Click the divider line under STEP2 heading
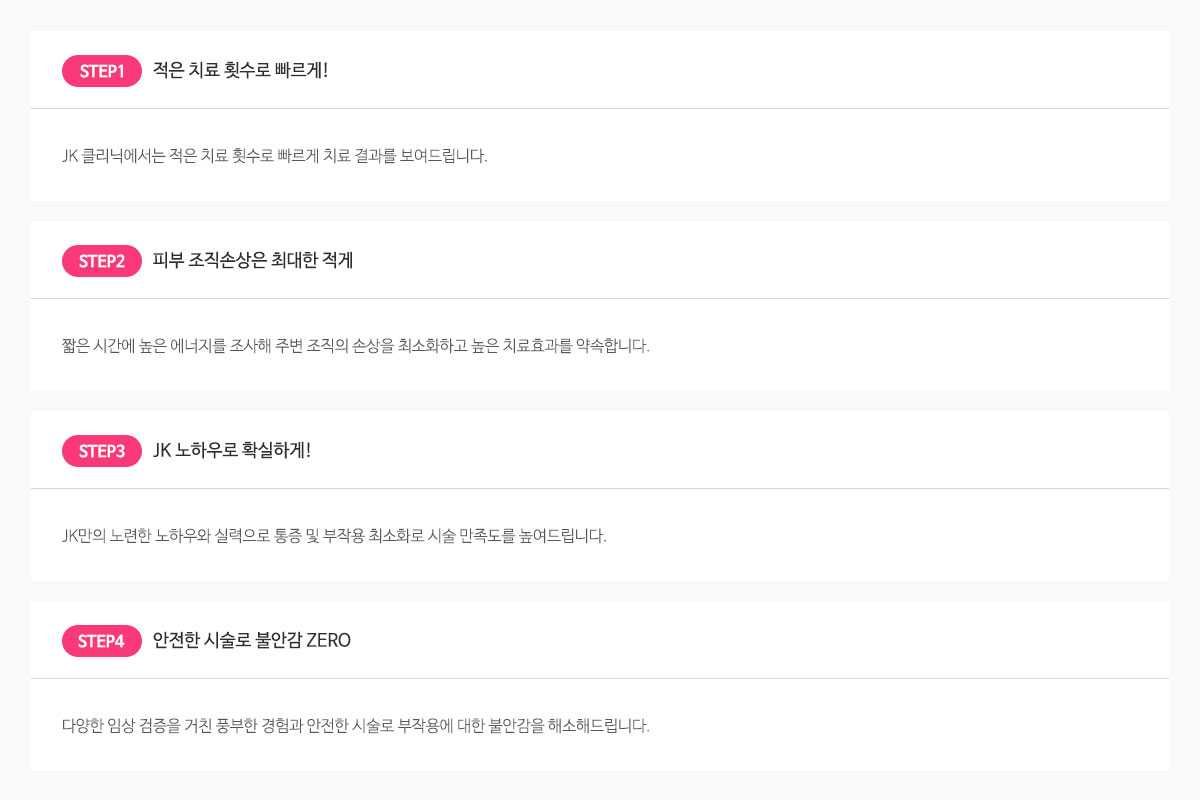1200x800 pixels. [x=600, y=298]
